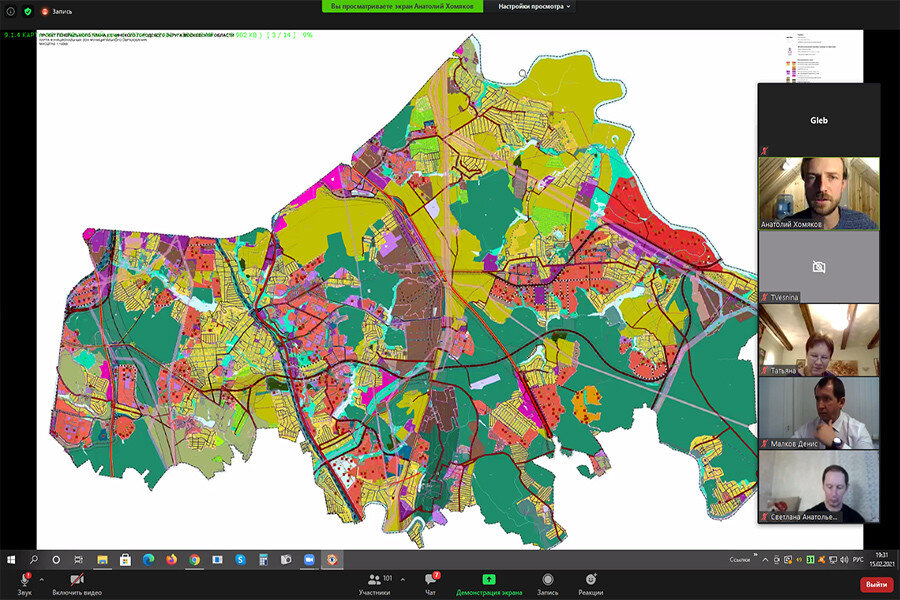
Task: Click muted mic icon on Gleb tile
Action: (765, 151)
